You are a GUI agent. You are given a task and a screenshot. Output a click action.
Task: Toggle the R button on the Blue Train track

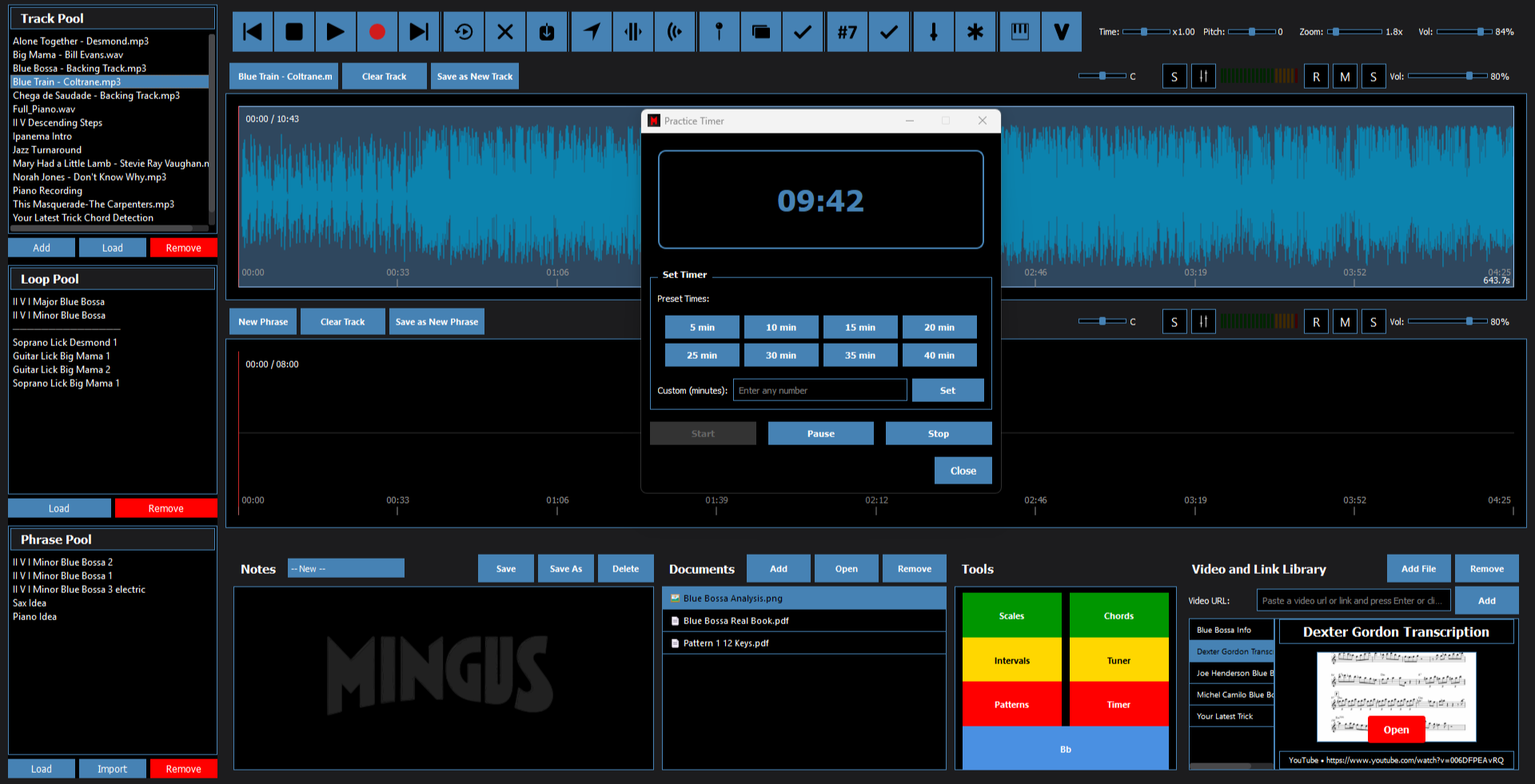[1316, 77]
